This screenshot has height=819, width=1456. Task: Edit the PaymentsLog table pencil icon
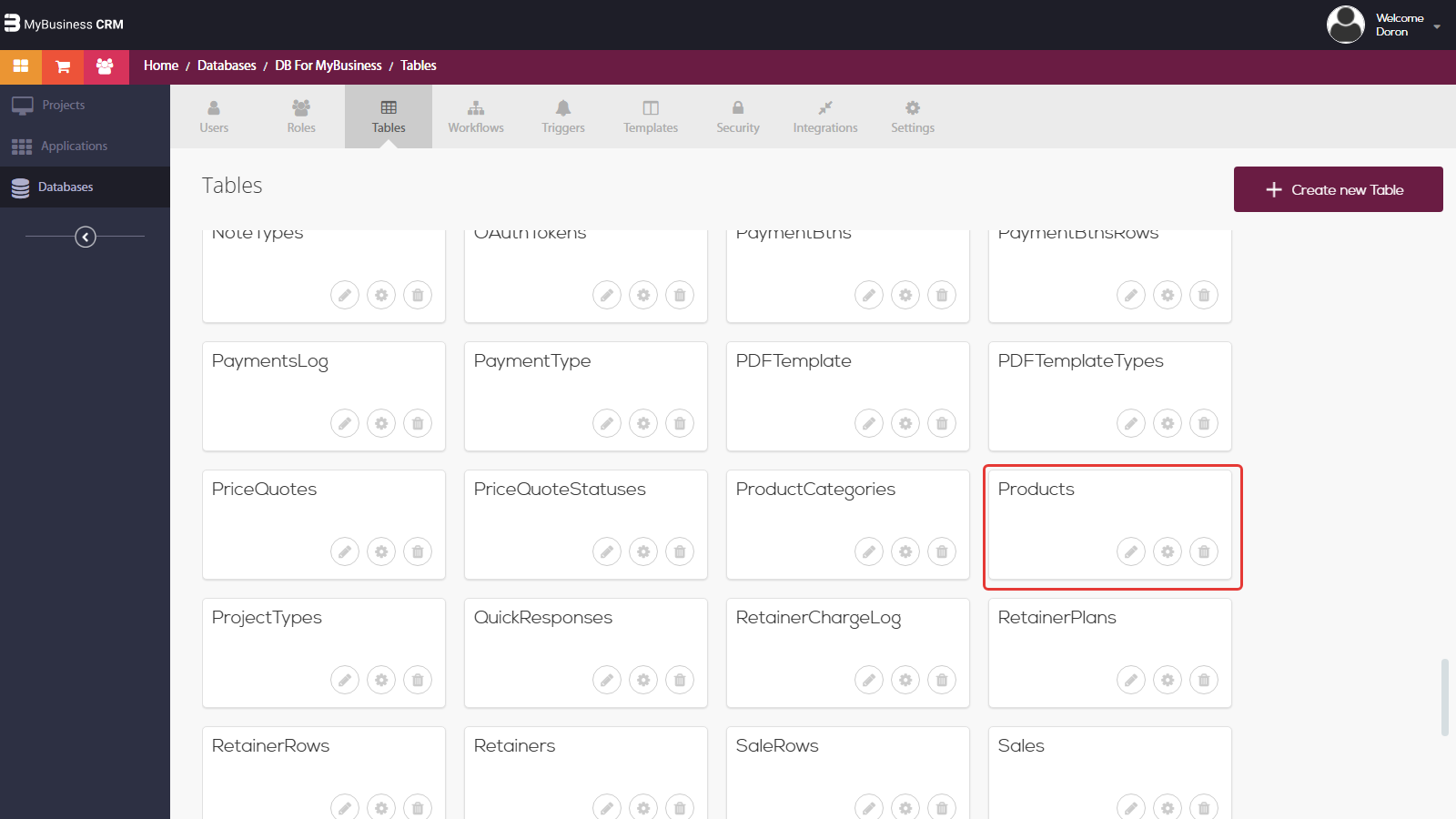(x=345, y=423)
